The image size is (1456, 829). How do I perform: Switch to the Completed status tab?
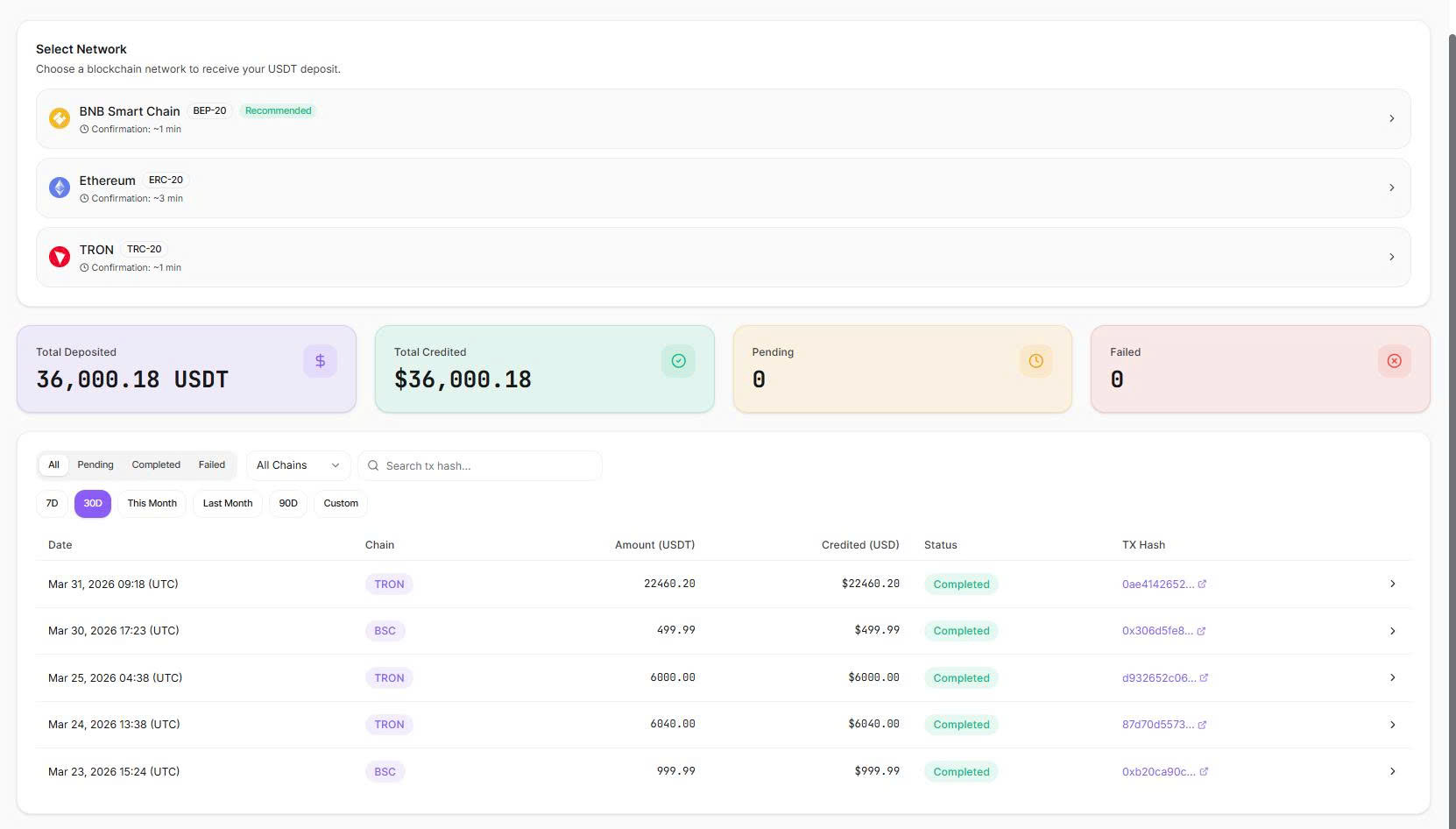coord(156,465)
